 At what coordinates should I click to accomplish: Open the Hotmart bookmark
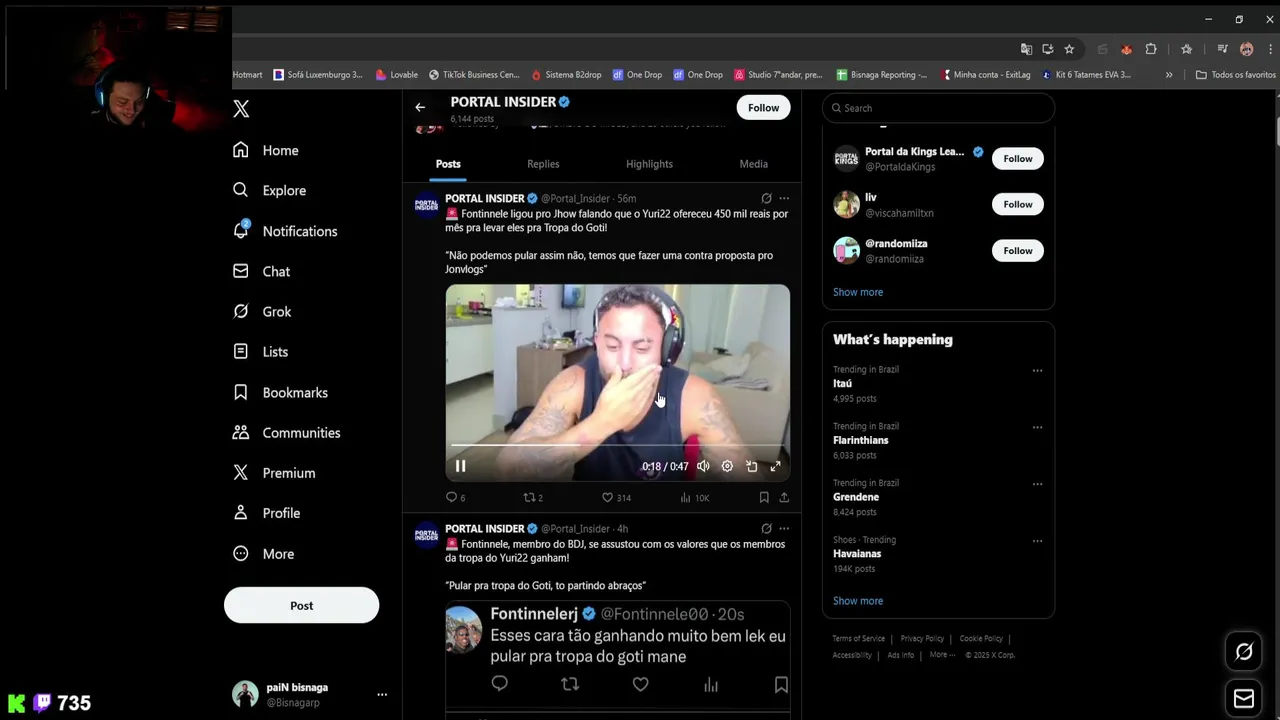coord(247,74)
